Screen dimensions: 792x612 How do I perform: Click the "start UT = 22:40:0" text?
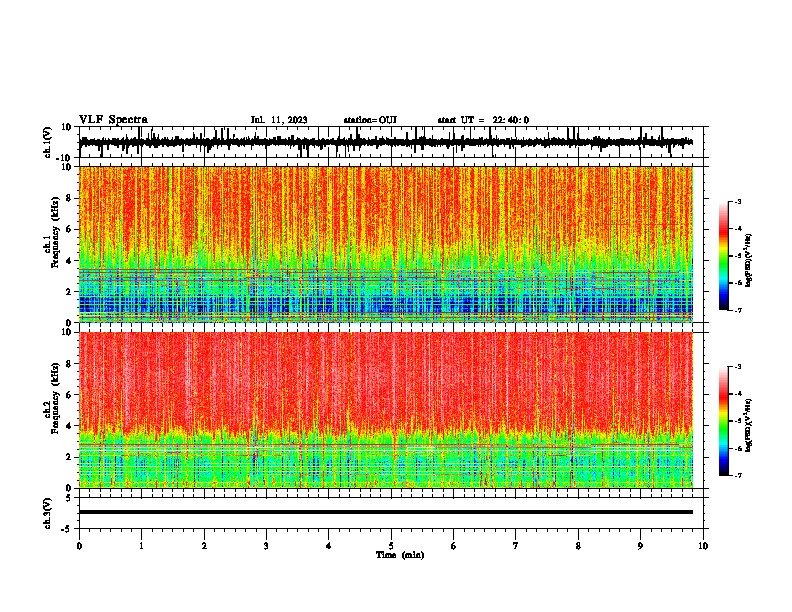483,120
